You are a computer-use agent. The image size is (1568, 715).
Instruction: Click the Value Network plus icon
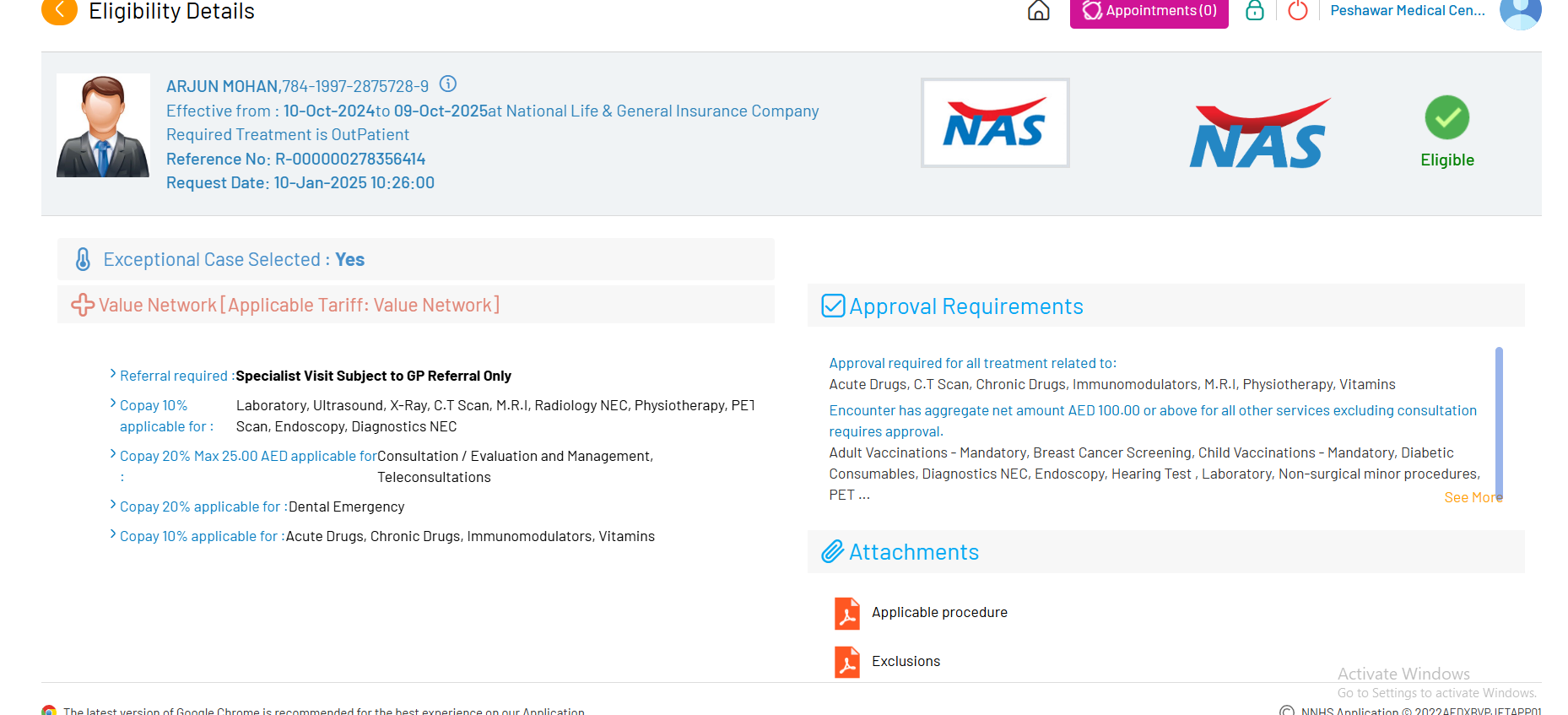point(83,305)
